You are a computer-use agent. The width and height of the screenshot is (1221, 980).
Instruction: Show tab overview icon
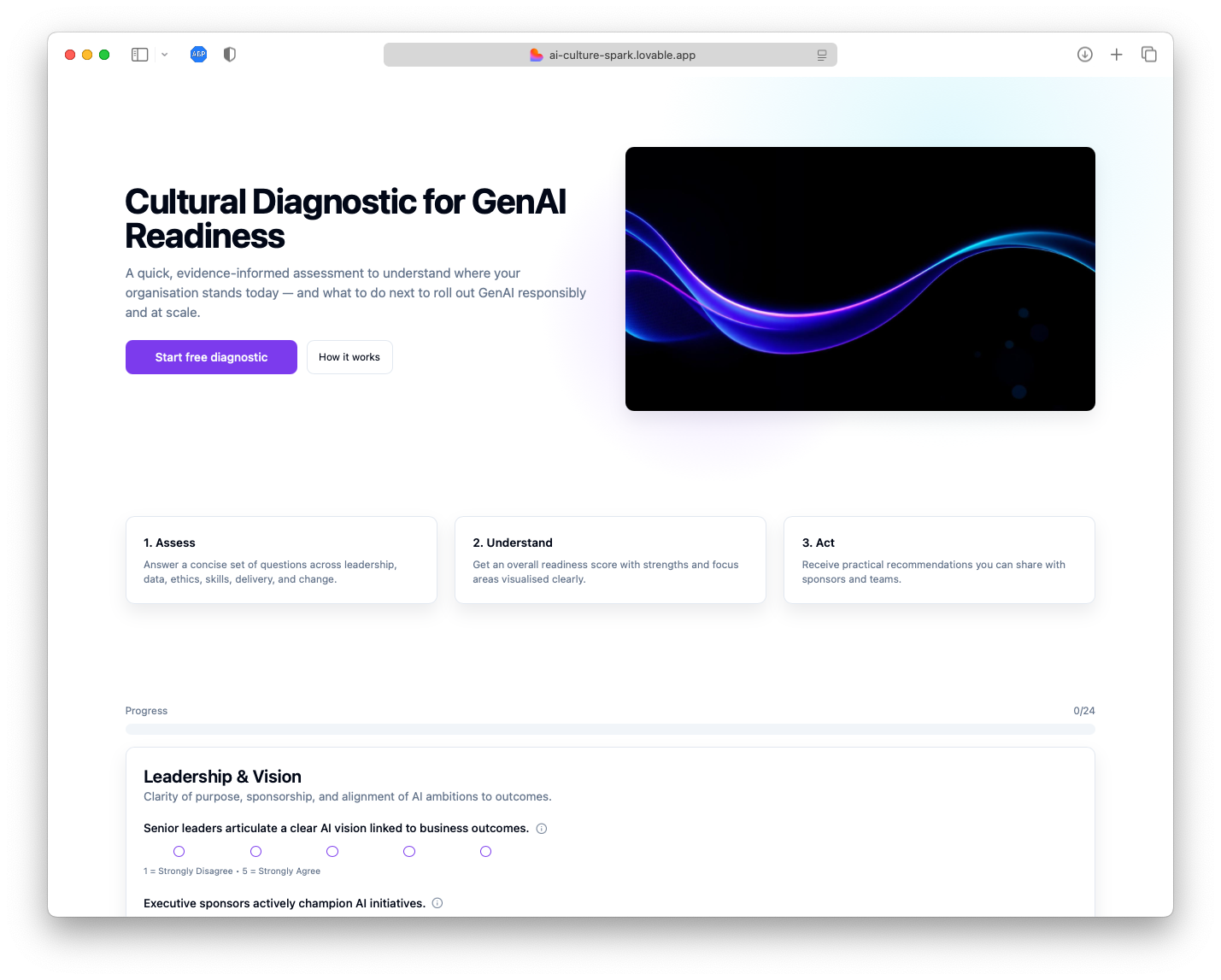tap(1149, 55)
